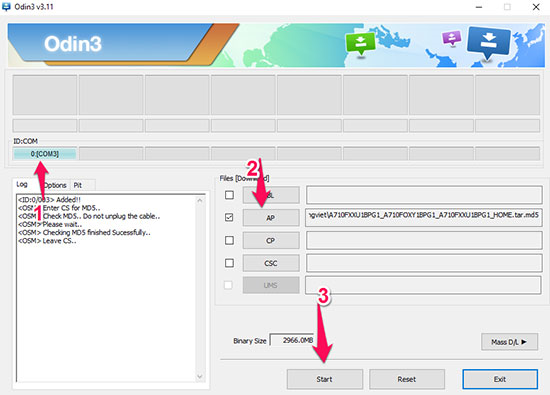Tick the BL file checkbox

[229, 195]
